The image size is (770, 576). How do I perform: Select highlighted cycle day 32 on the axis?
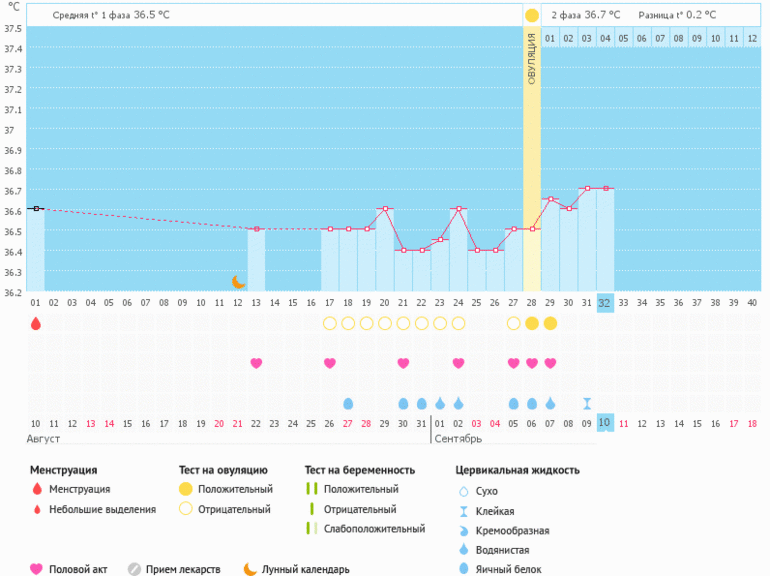pos(604,302)
